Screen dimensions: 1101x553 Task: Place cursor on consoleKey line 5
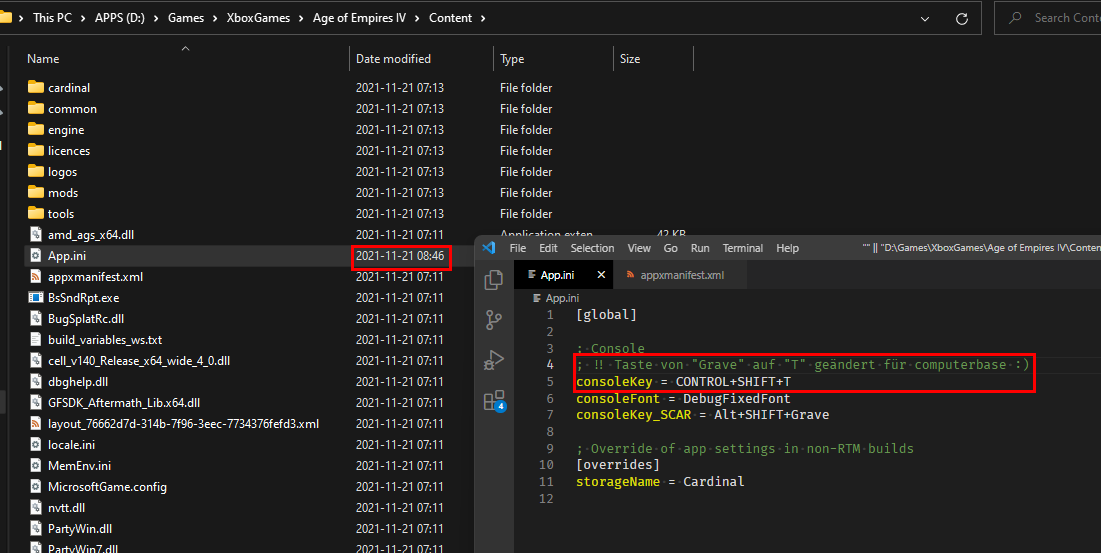coord(683,382)
